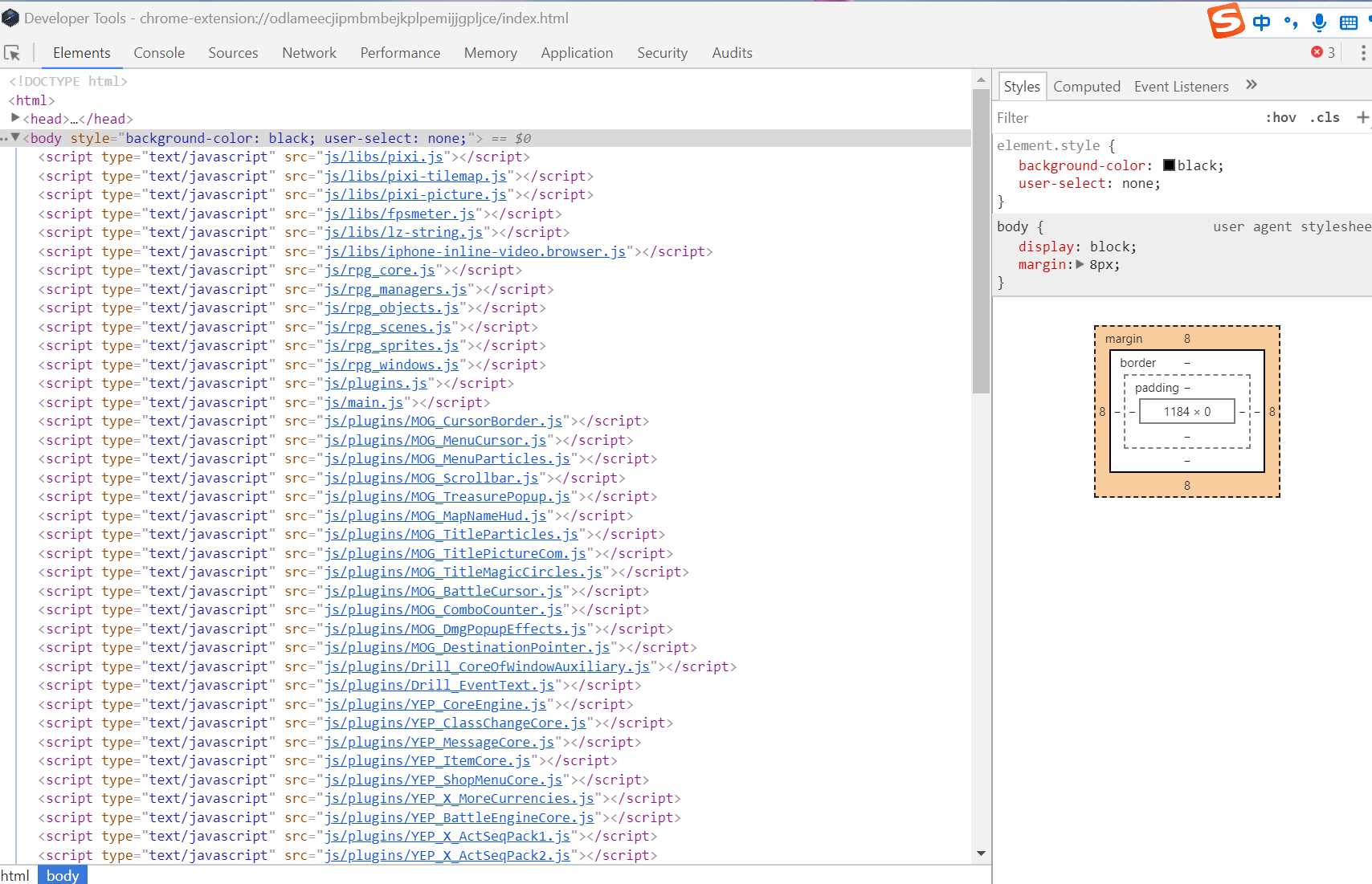The image size is (1372, 884).
Task: Open the js/rpg_core.js script link
Action: coord(380,270)
